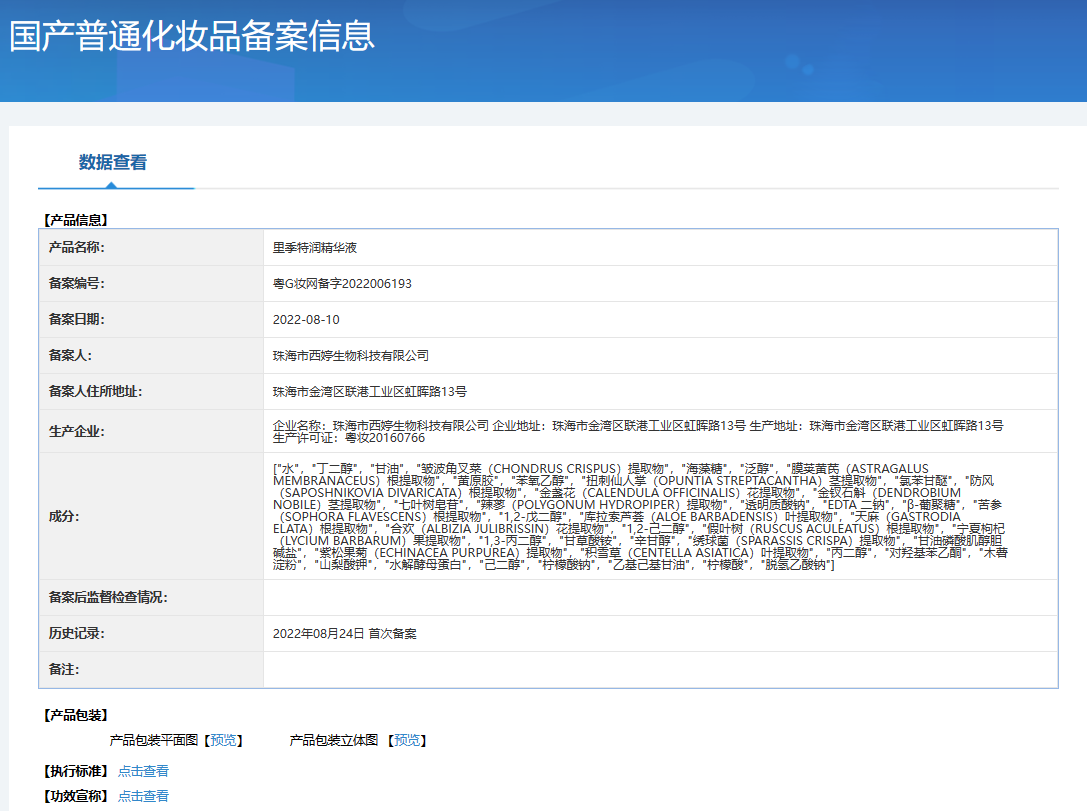1087x811 pixels.
Task: Click the 历史记录 entry 2022年08月24日 首次备案
Action: (x=344, y=634)
